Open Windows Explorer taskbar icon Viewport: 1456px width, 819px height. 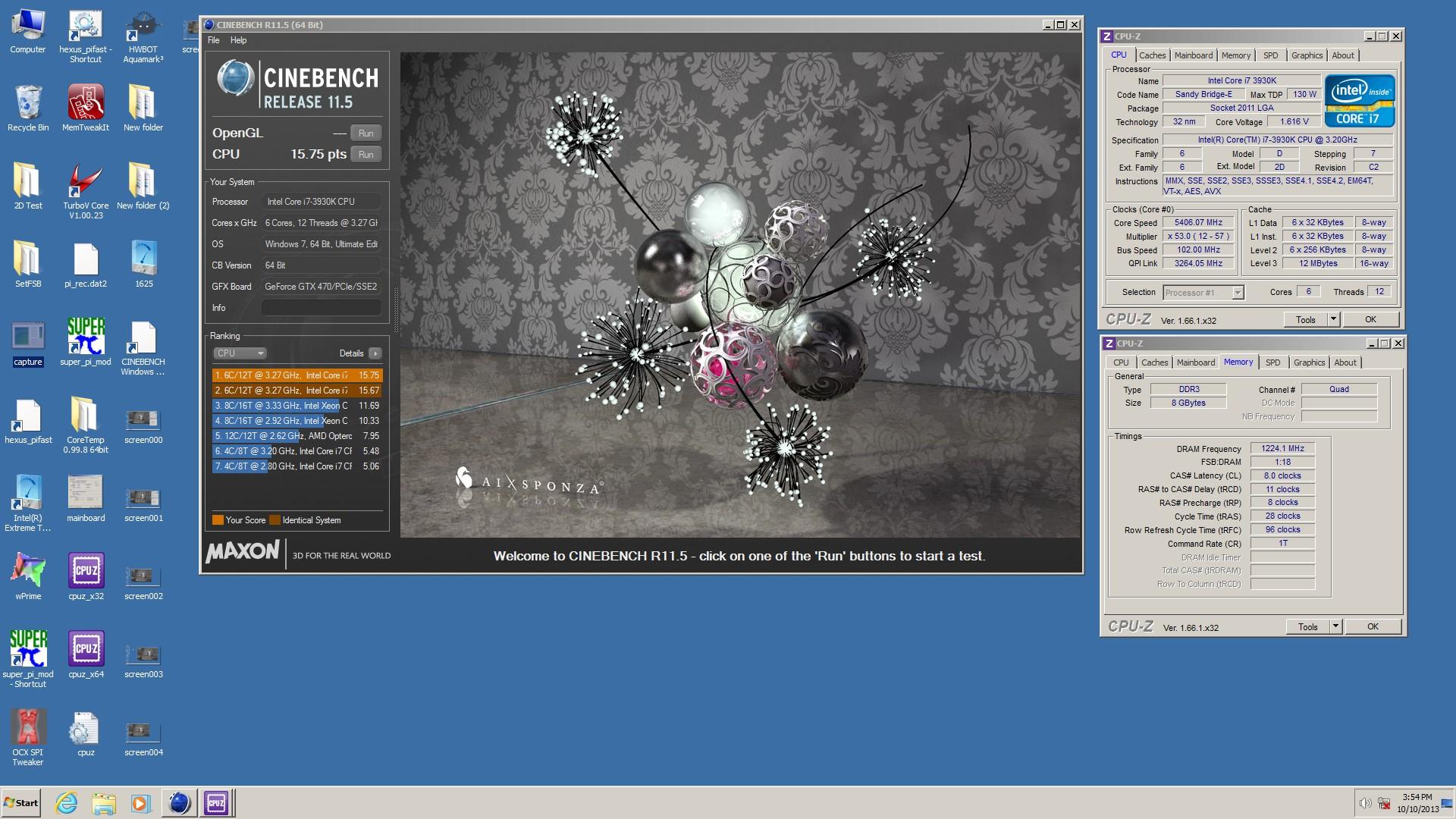point(104,803)
